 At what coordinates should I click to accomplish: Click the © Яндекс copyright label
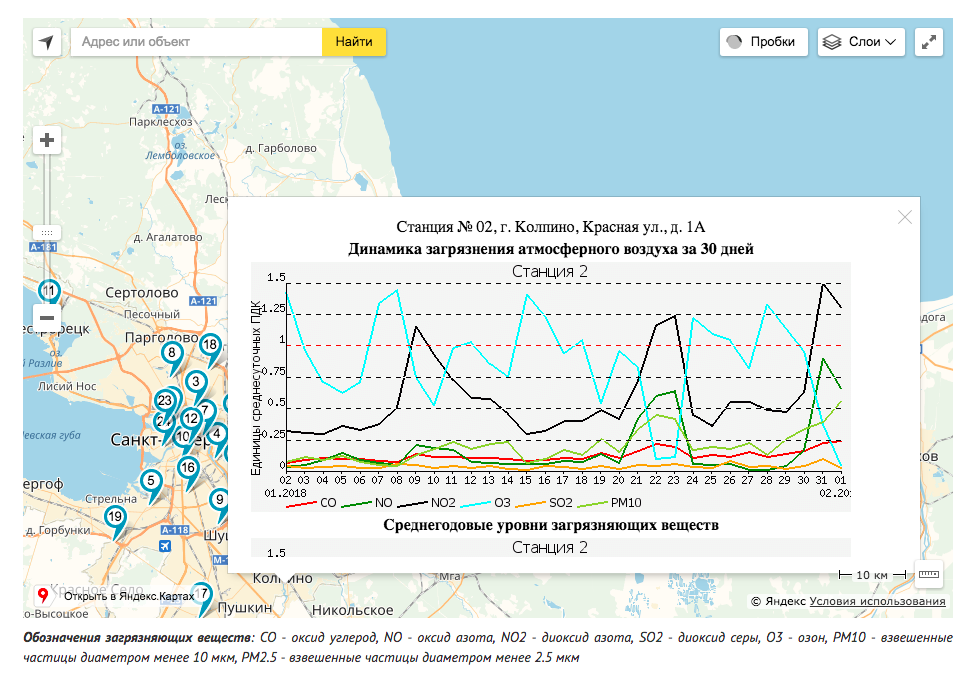(x=778, y=601)
